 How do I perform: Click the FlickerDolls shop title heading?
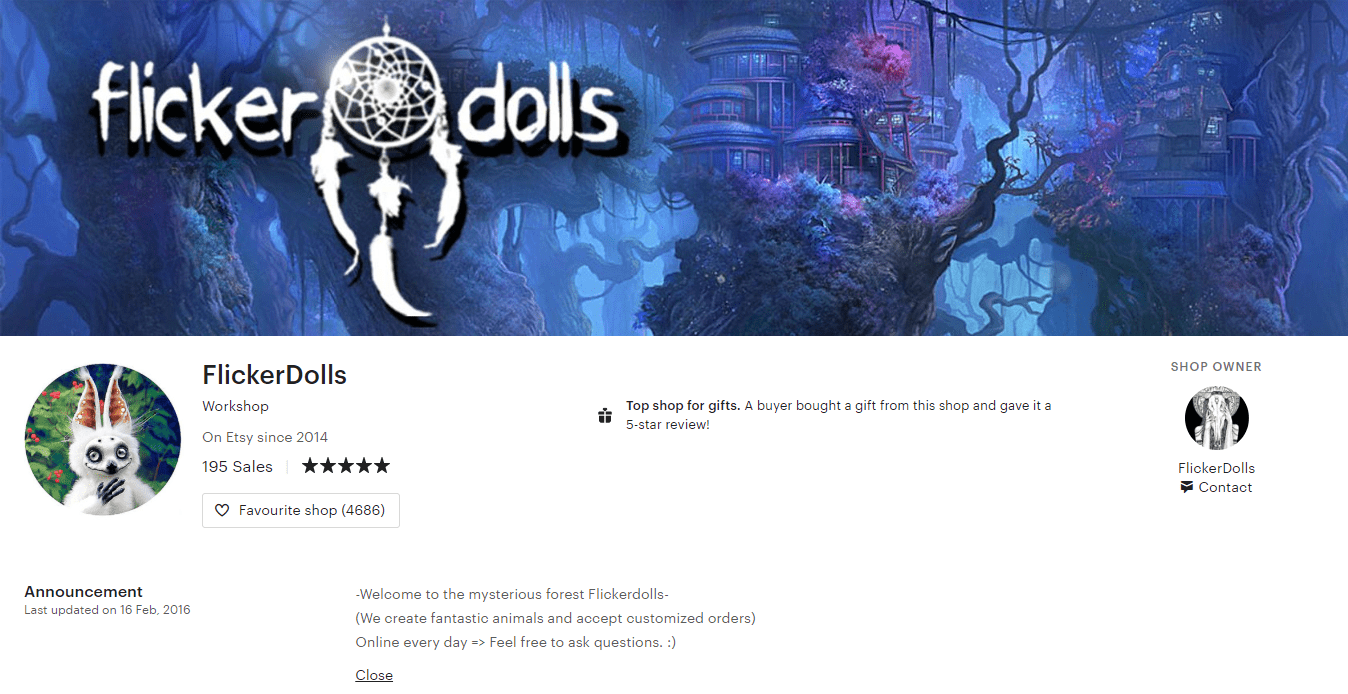(274, 375)
